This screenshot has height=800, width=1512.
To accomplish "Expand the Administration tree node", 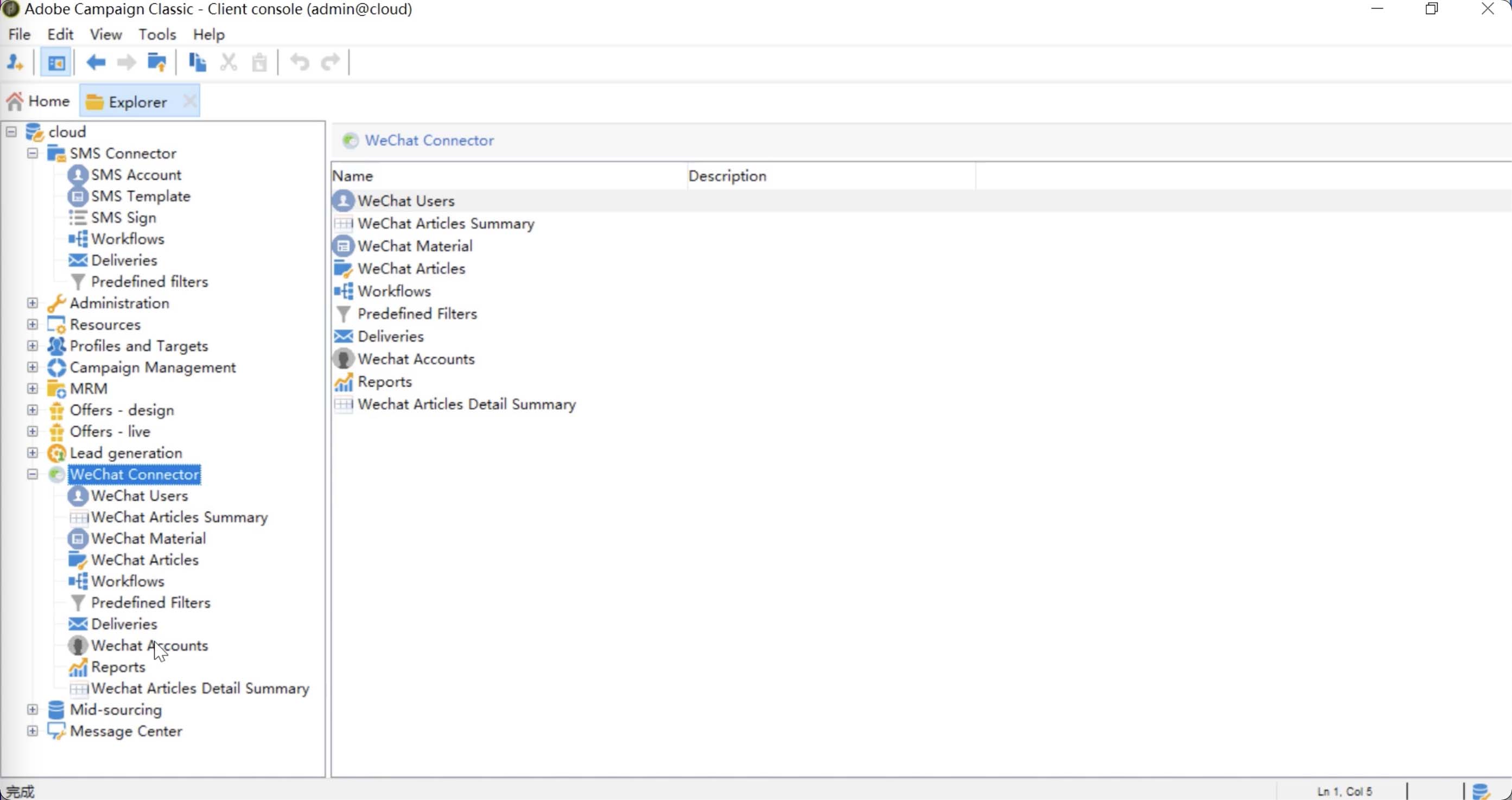I will pos(33,303).
